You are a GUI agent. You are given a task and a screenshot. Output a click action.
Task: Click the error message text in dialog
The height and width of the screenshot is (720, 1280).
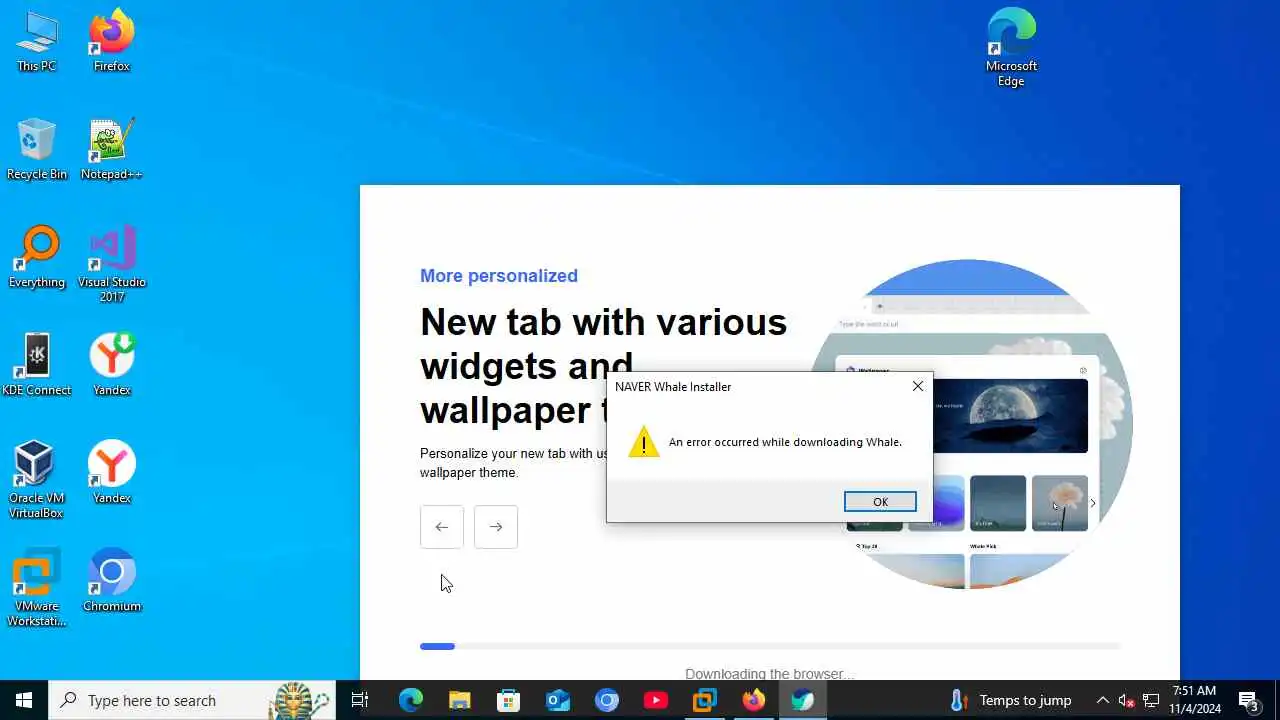tap(785, 442)
